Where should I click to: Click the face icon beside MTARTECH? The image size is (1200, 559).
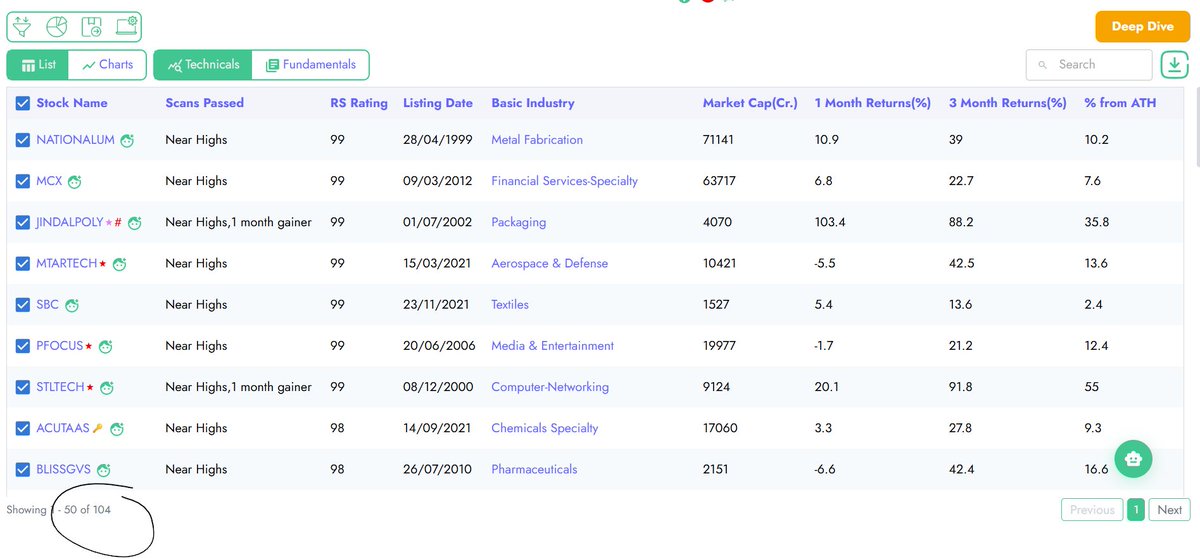point(119,264)
